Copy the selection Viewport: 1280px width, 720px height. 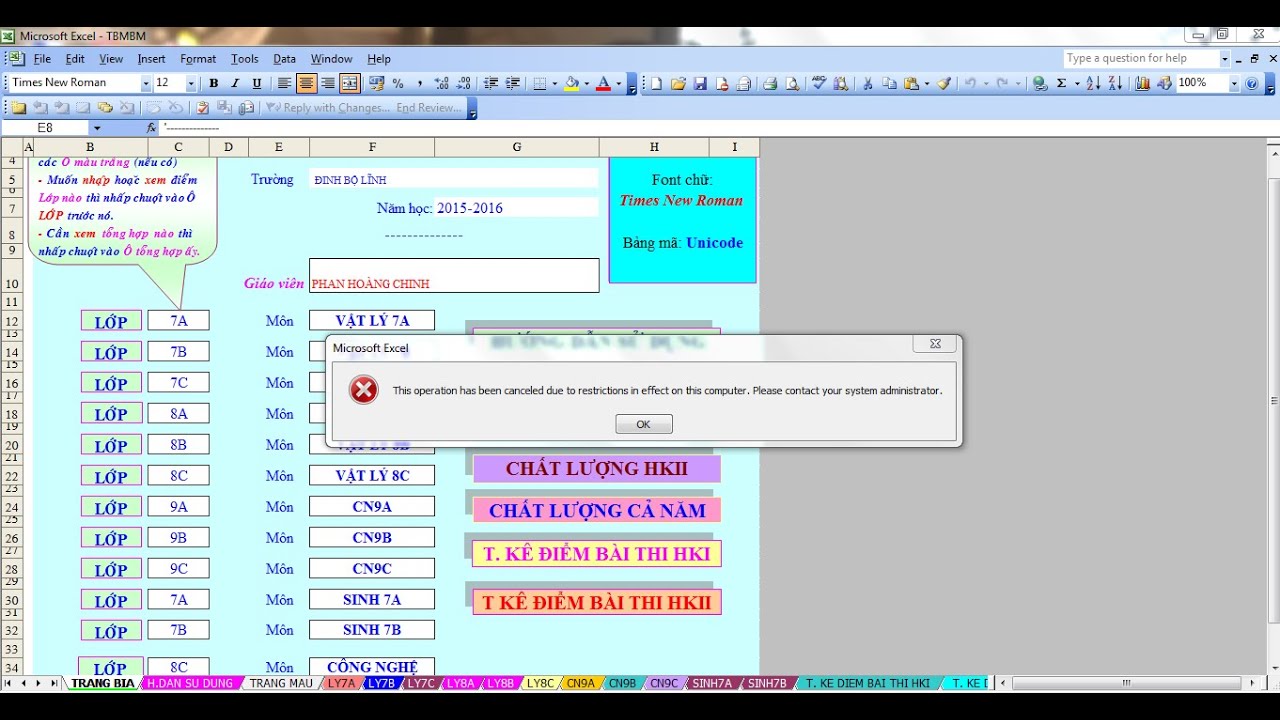(890, 83)
